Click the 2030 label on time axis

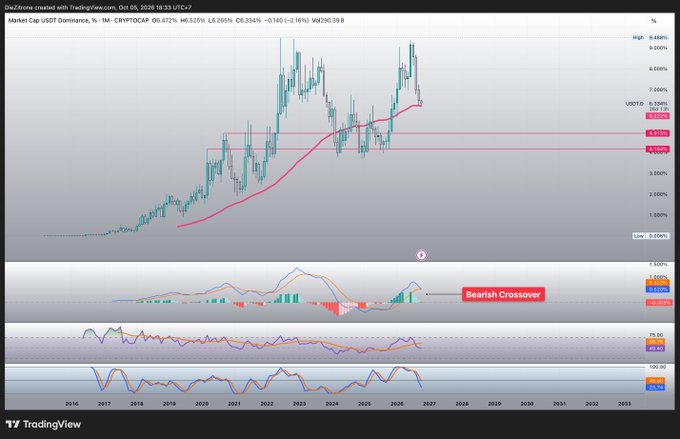527,404
